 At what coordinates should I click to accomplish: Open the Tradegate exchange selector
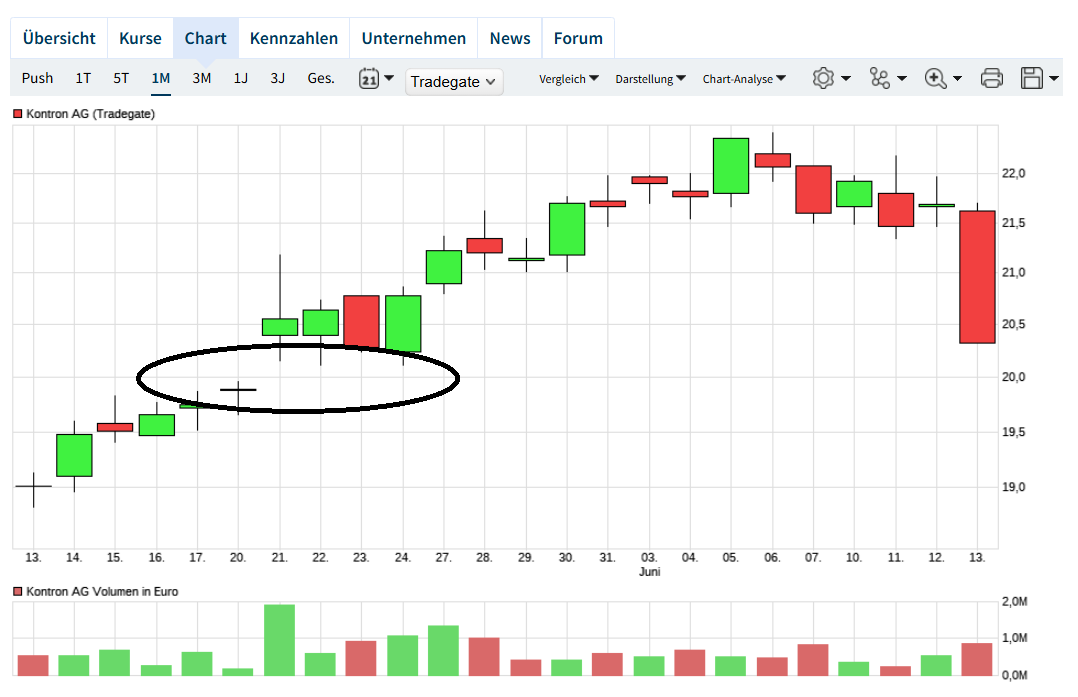[454, 82]
